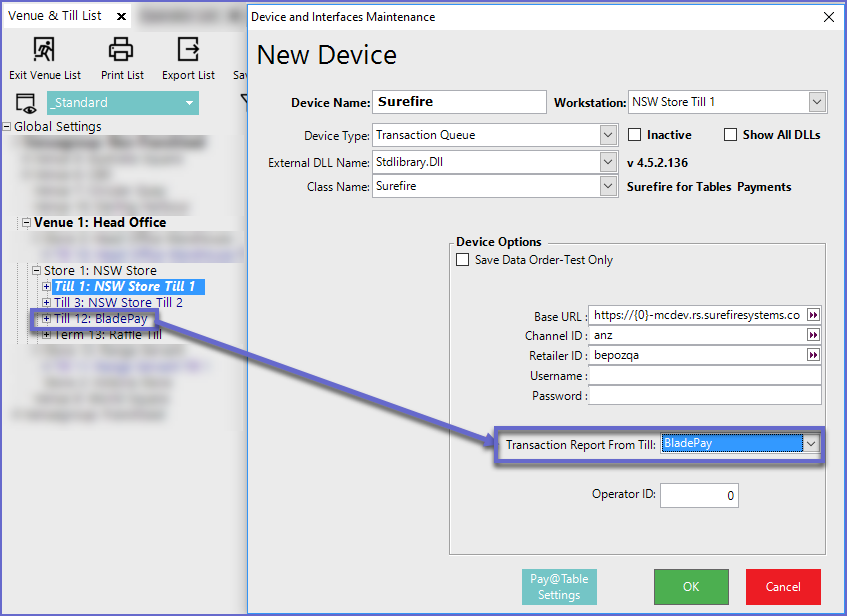Click the Export List icon

[188, 49]
